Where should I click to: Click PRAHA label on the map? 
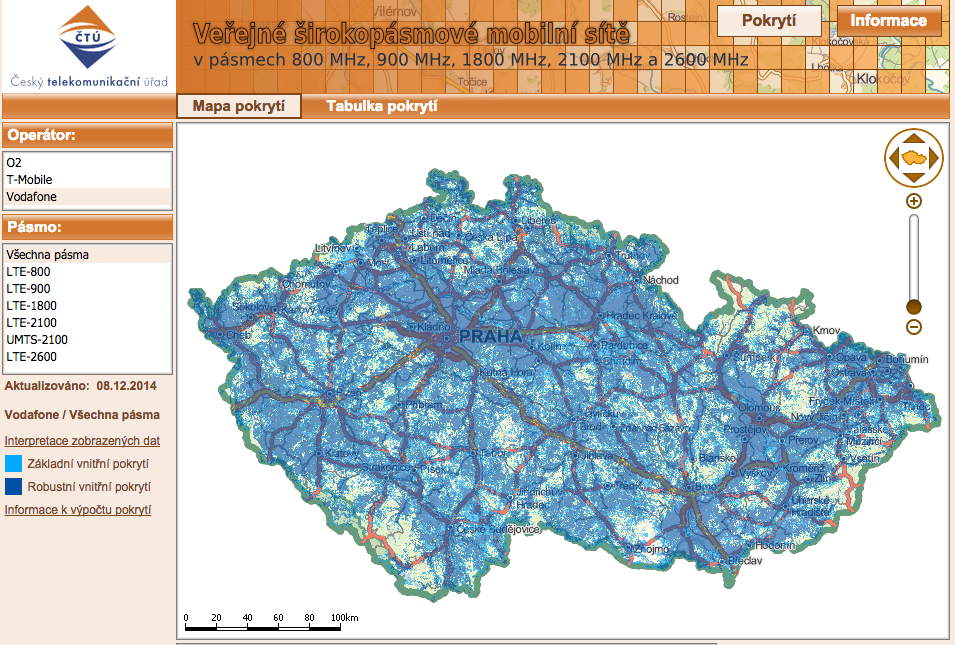coord(490,336)
